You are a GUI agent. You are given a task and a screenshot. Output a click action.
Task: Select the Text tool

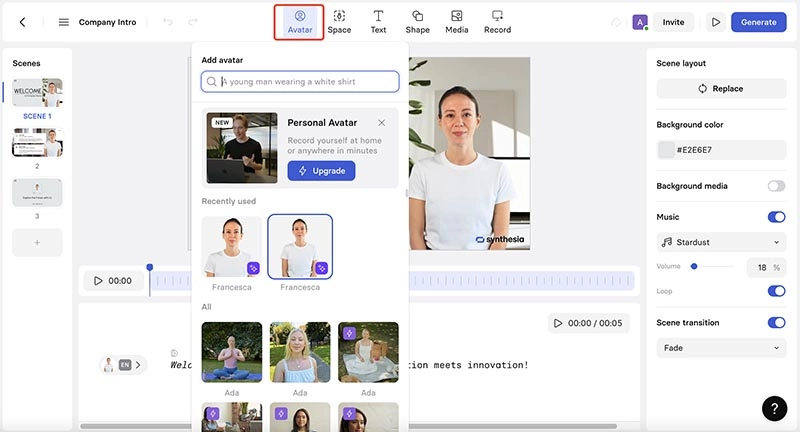click(378, 21)
